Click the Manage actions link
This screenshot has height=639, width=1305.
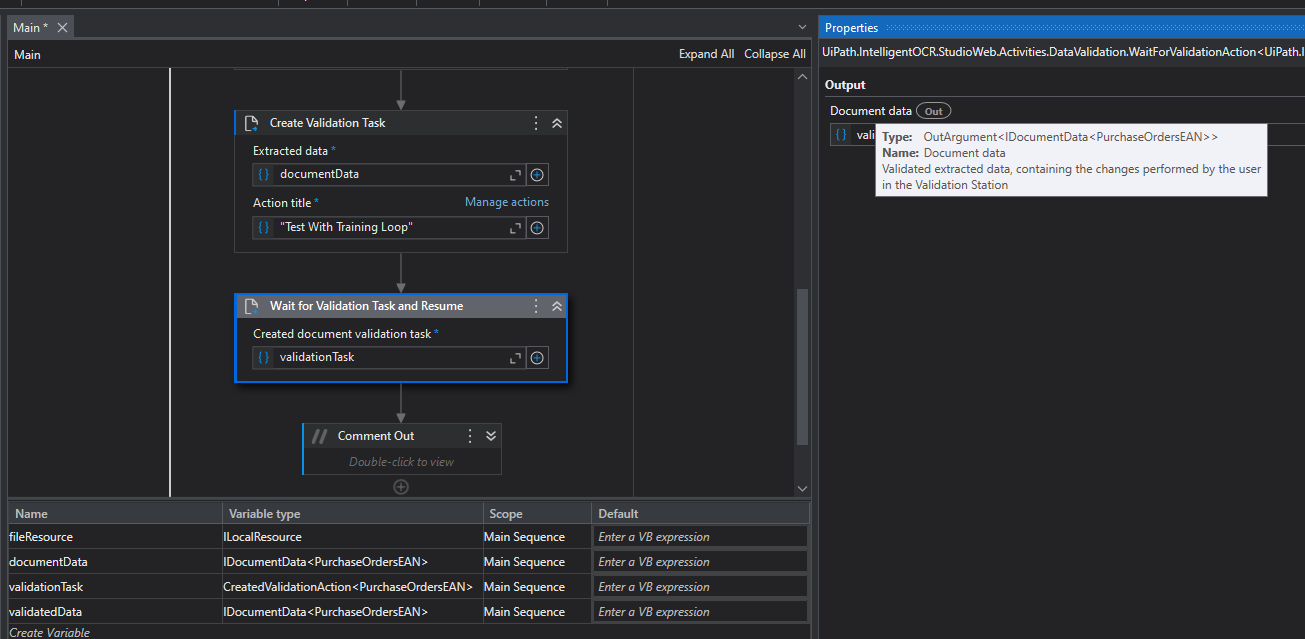[506, 202]
